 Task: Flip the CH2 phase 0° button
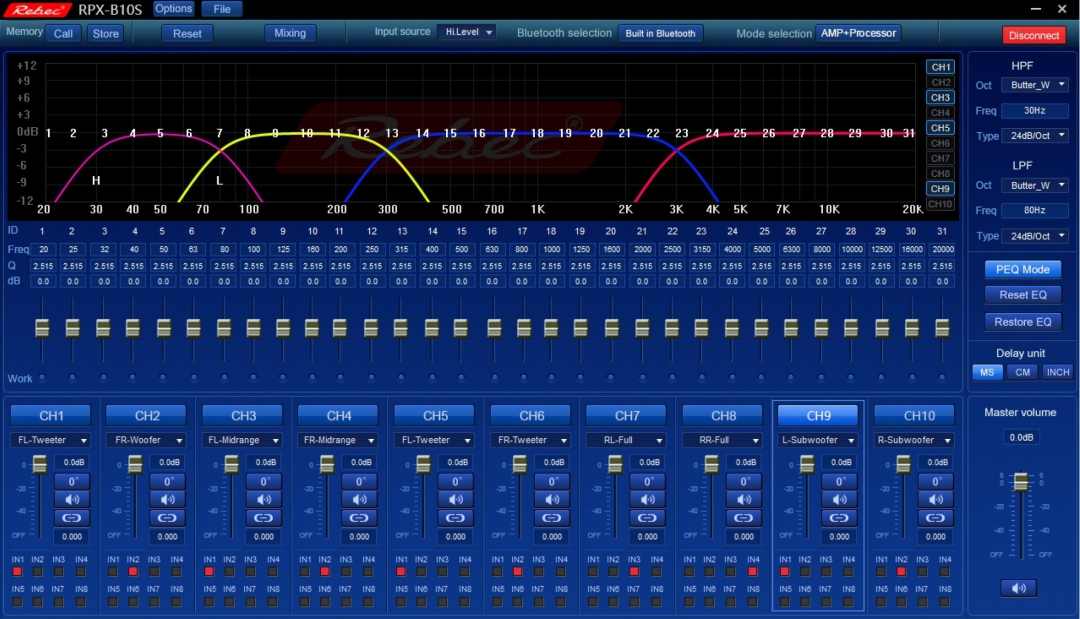[x=168, y=481]
